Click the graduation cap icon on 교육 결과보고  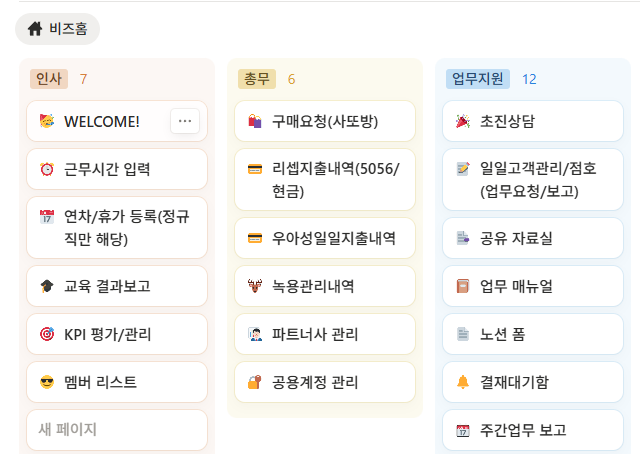click(x=47, y=286)
